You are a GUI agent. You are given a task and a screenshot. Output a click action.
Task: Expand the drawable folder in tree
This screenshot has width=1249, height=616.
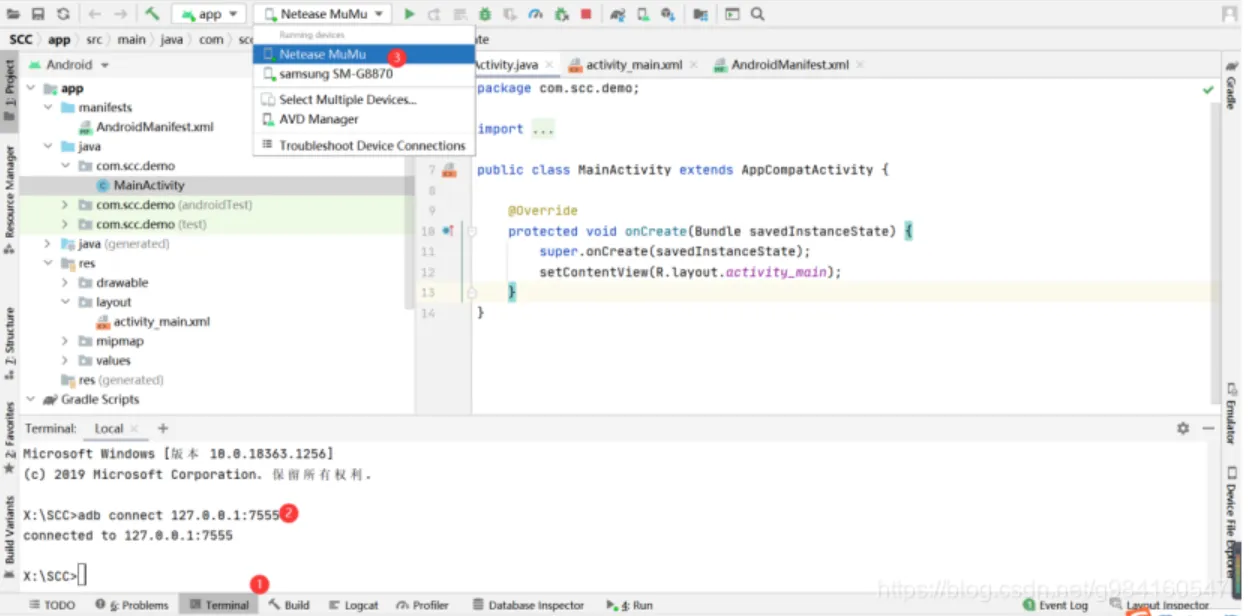click(x=66, y=283)
